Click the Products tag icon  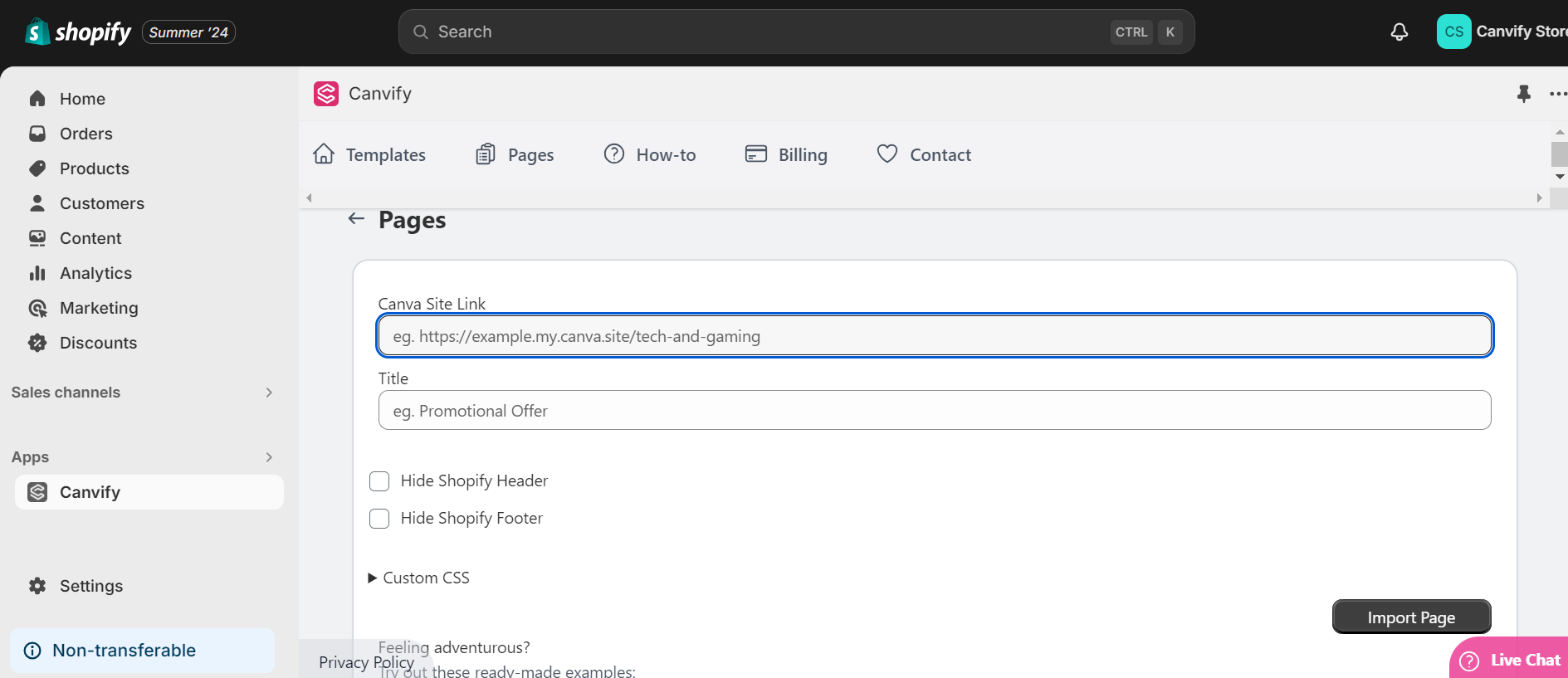[37, 168]
